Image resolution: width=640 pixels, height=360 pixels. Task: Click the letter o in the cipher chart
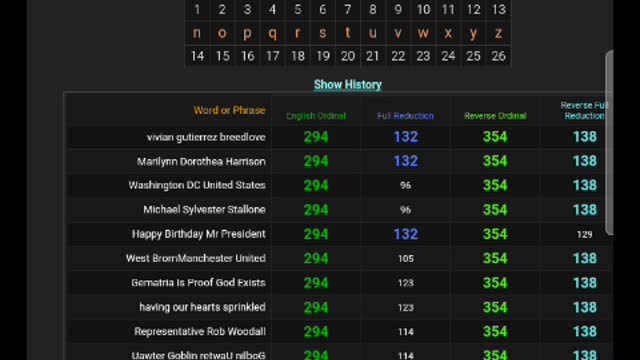(x=222, y=33)
